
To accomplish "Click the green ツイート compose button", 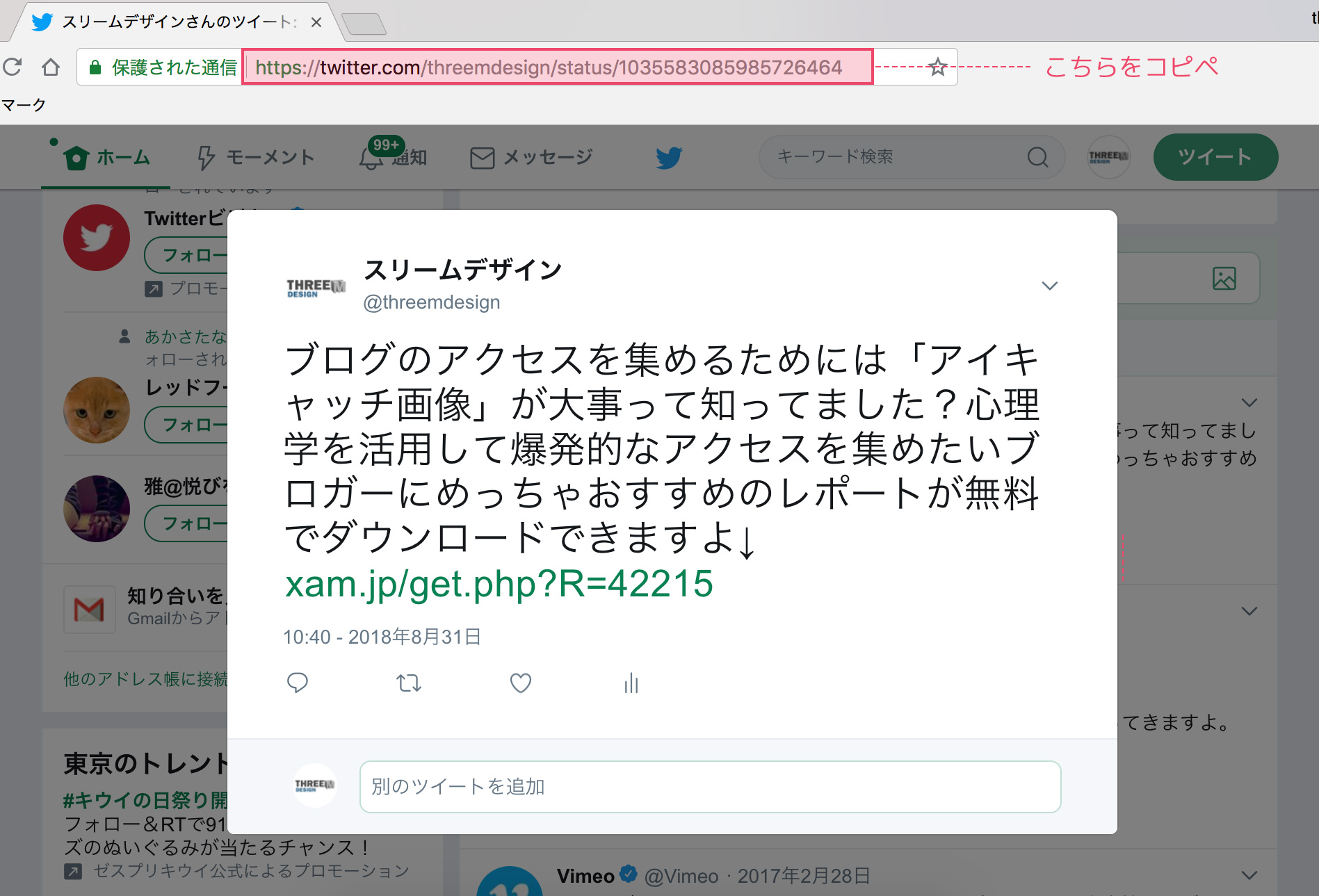I will [x=1215, y=157].
